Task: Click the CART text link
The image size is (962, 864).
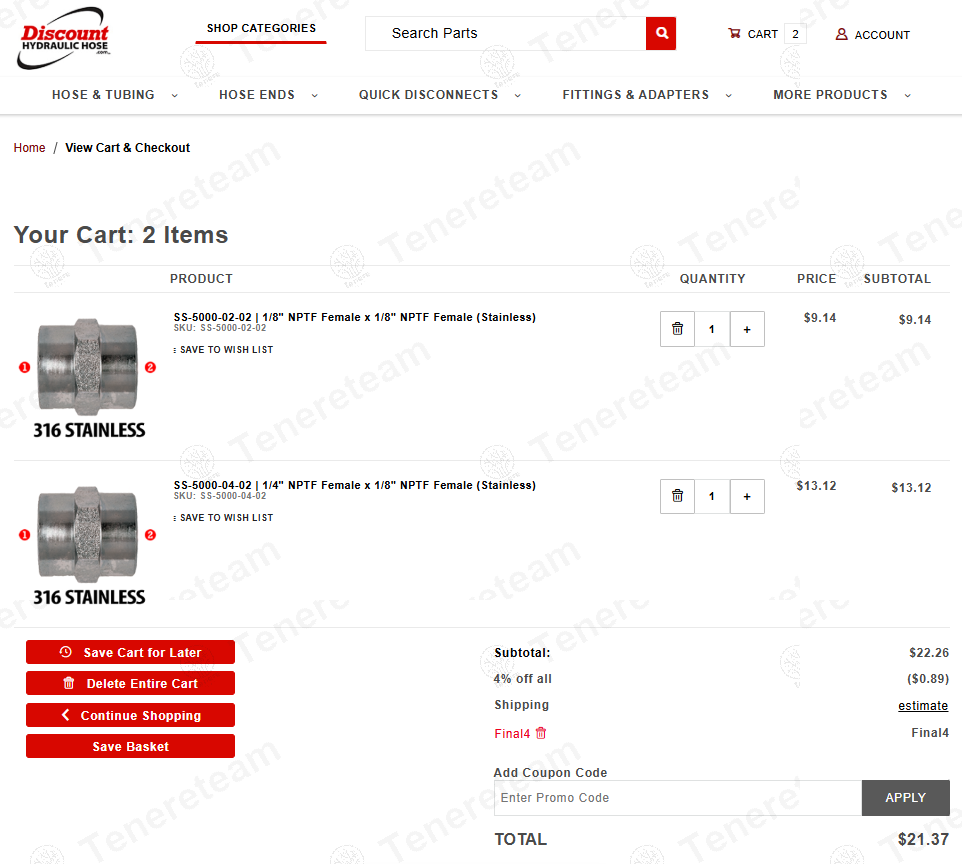Action: [763, 34]
